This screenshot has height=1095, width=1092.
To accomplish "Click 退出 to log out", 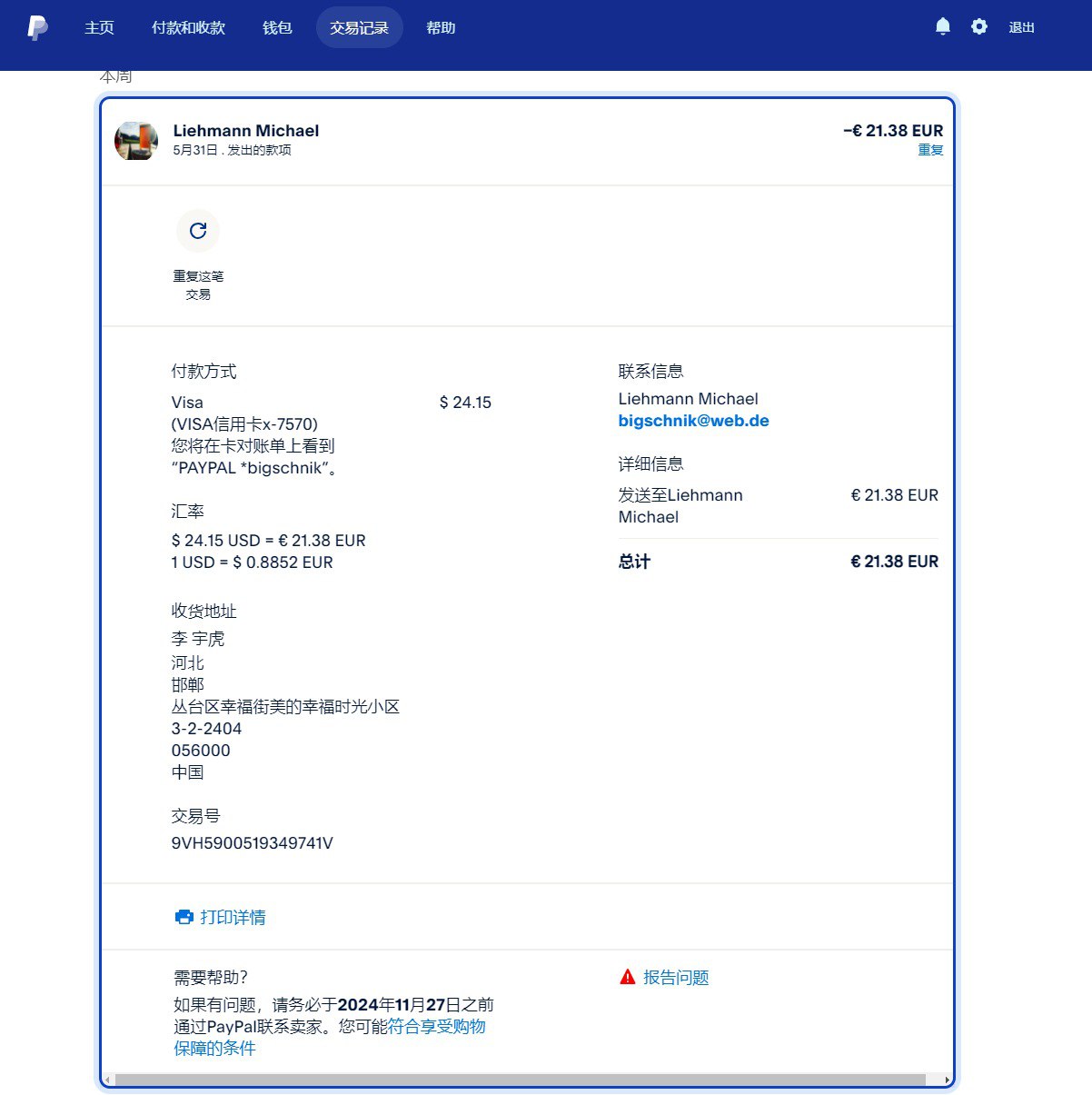I will (1021, 28).
